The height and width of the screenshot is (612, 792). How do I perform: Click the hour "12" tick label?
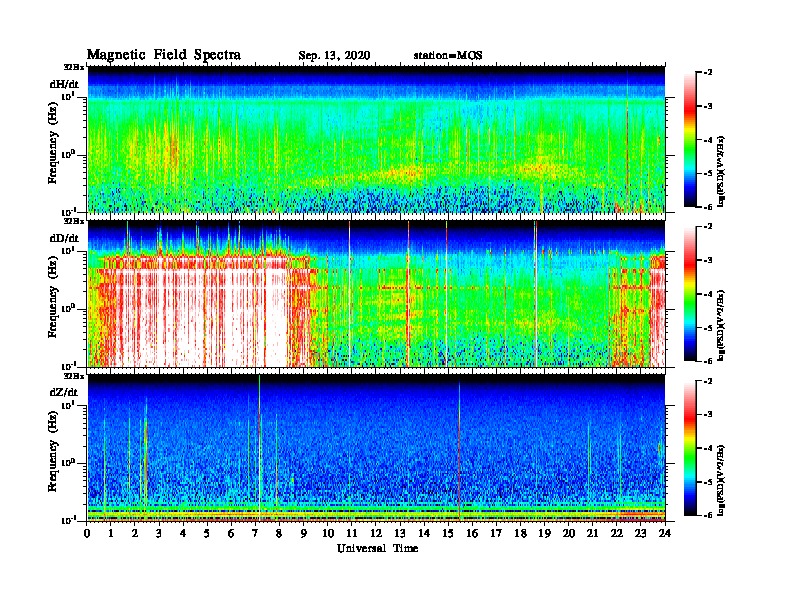[x=376, y=534]
